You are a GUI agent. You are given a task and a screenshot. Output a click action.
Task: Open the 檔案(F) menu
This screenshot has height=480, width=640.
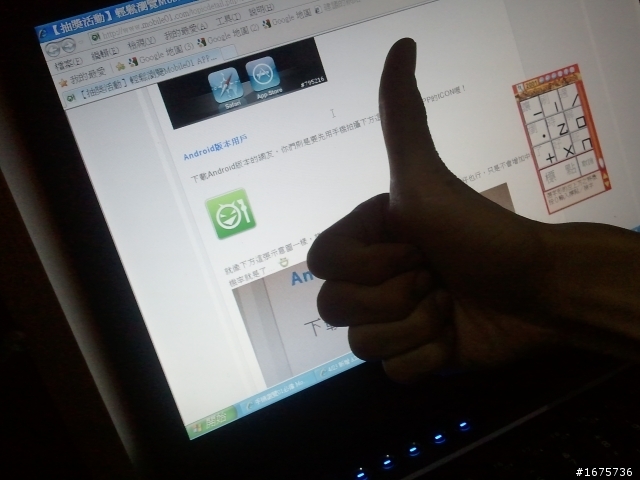tap(68, 64)
